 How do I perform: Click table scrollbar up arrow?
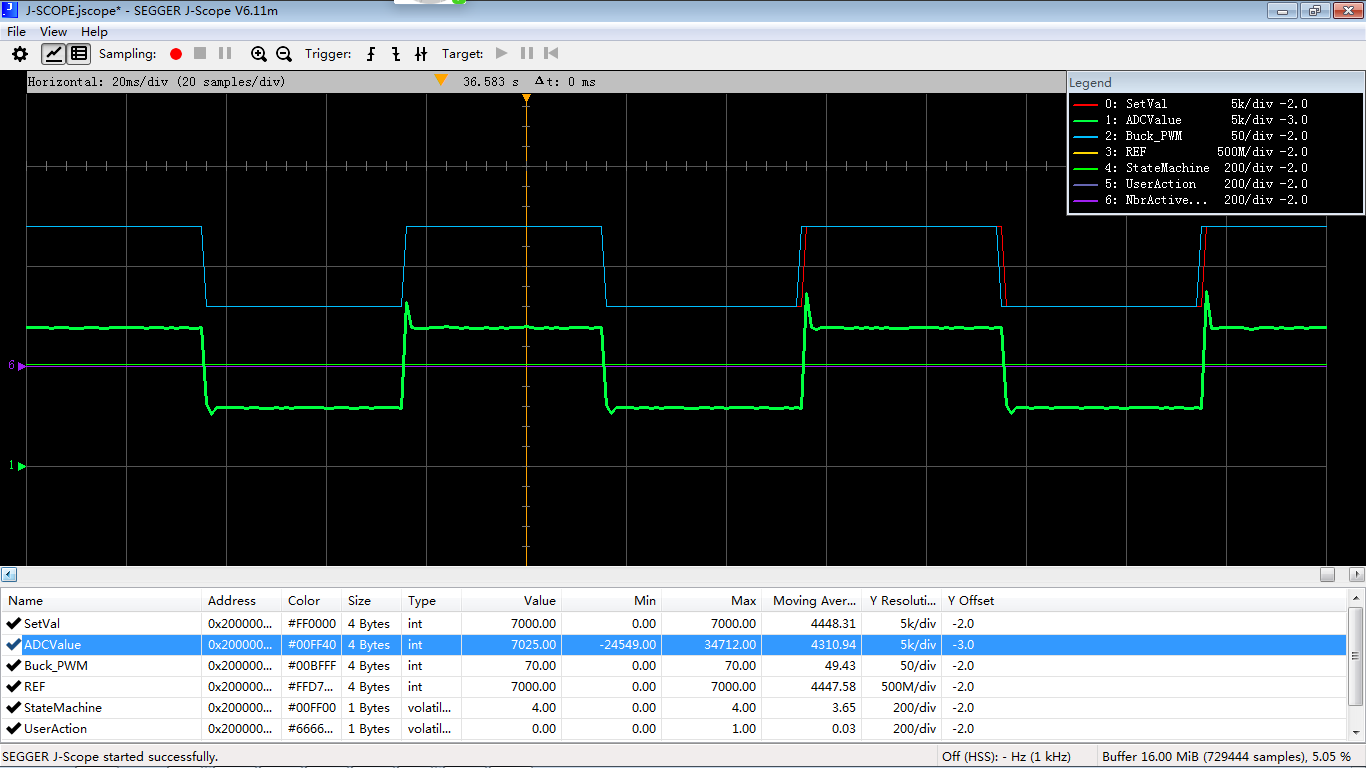[x=1357, y=598]
